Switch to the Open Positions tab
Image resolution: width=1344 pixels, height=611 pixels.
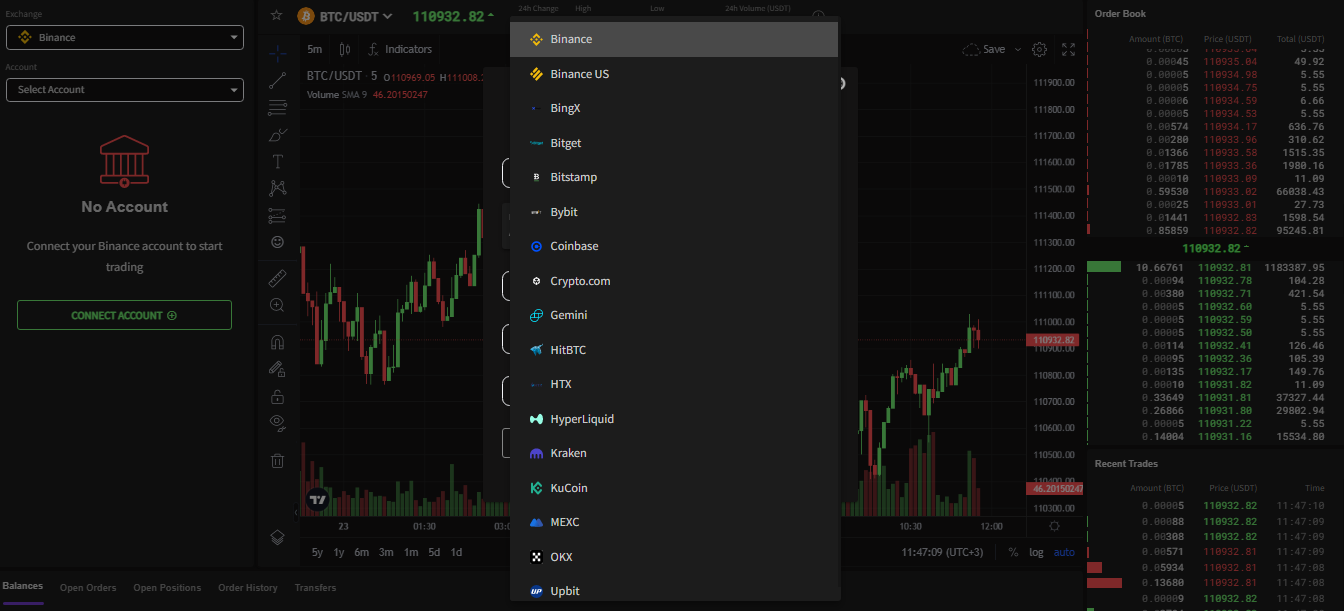[x=167, y=588]
